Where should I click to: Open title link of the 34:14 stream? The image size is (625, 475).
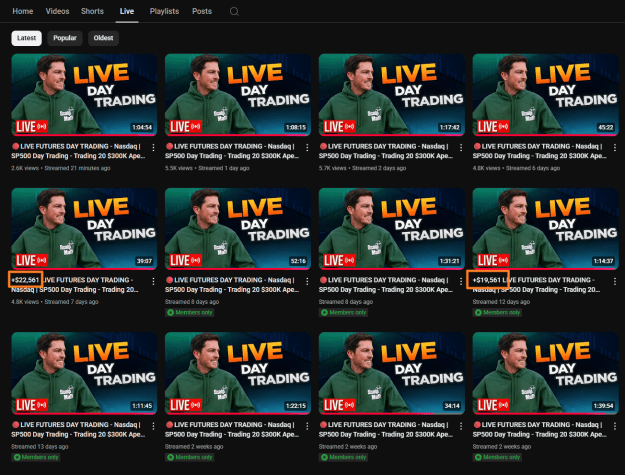(386, 430)
